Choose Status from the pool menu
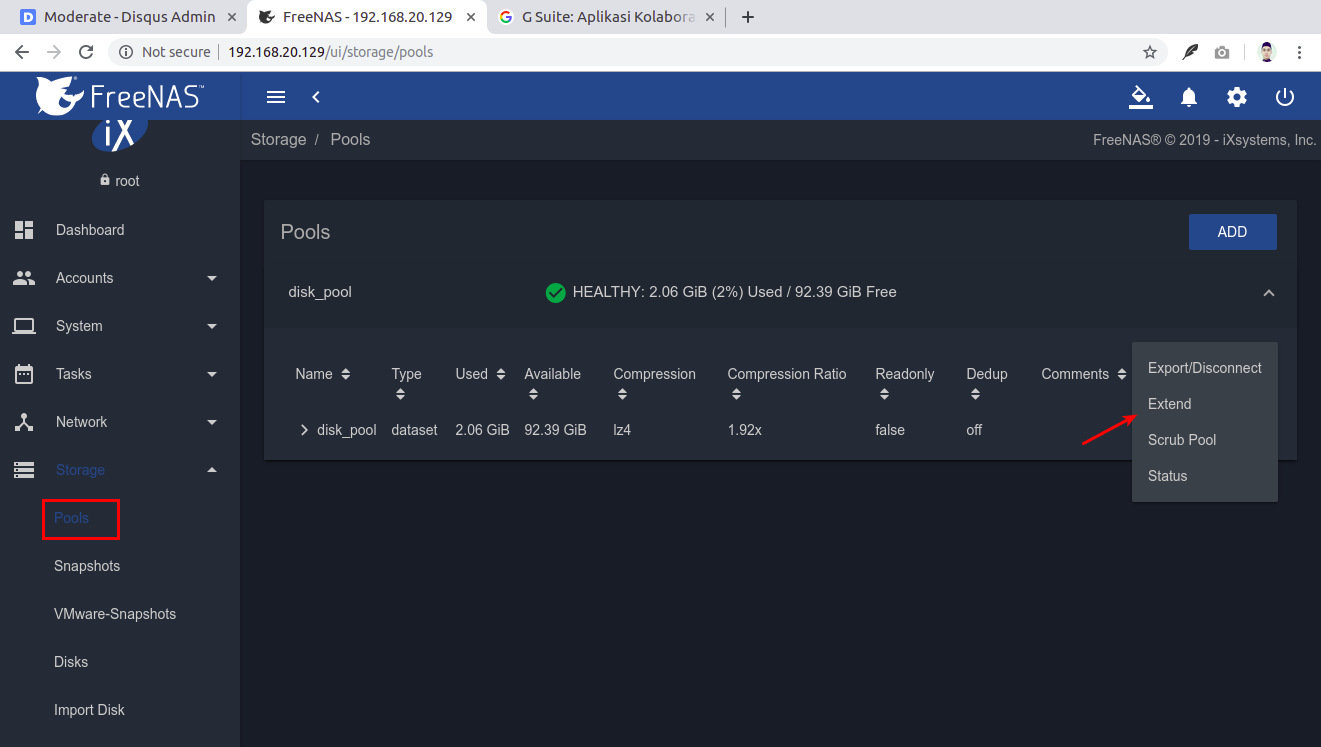Viewport: 1321px width, 747px height. 1205,476
